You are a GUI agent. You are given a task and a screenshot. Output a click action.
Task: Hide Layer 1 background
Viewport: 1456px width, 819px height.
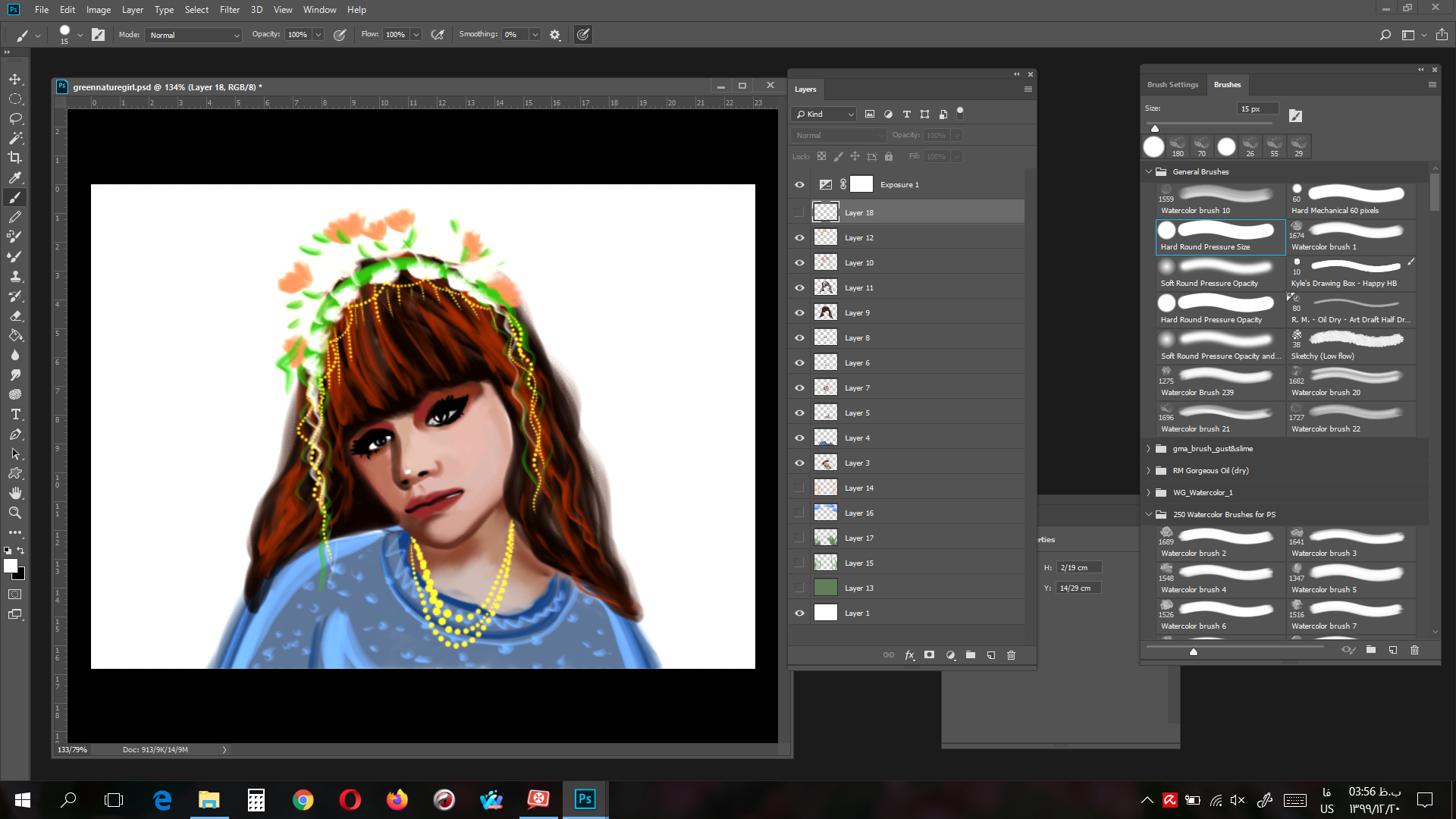pos(799,613)
